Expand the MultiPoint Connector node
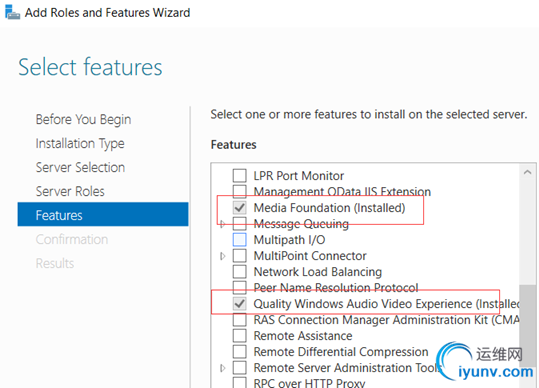This screenshot has height=388, width=539. 222,256
